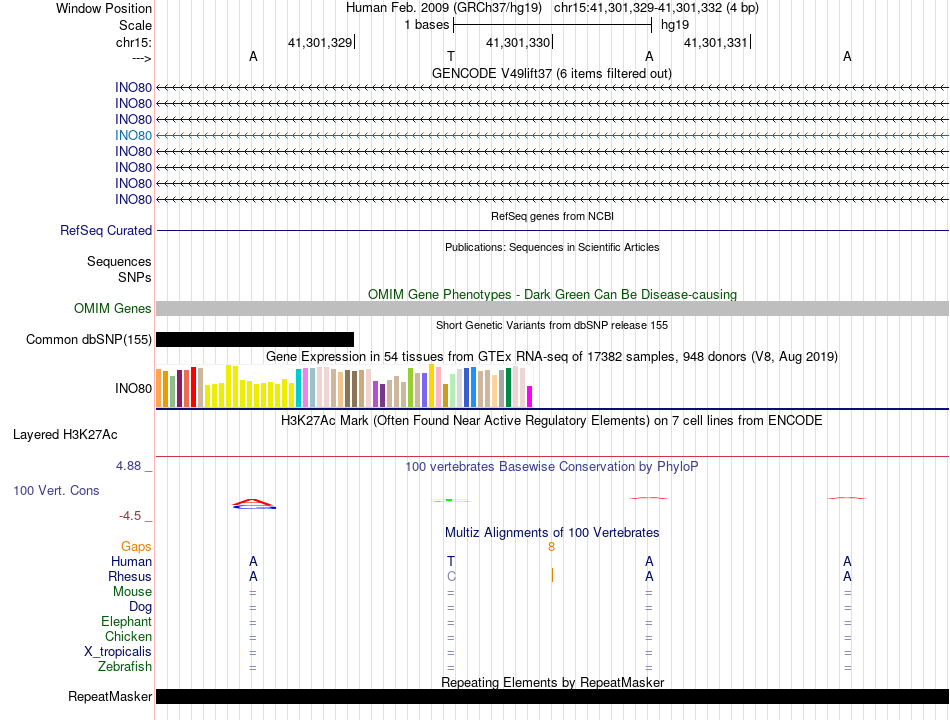This screenshot has height=720, width=950.
Task: Click 'RefSeq genes from NCBI' title
Action: pos(553,216)
